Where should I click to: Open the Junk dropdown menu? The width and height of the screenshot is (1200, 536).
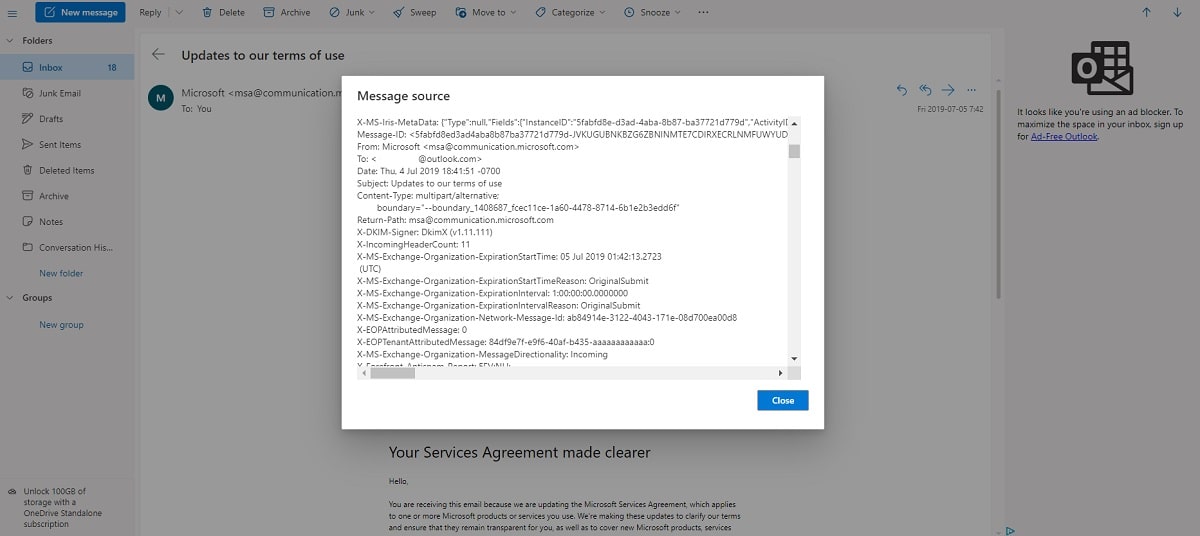(352, 12)
